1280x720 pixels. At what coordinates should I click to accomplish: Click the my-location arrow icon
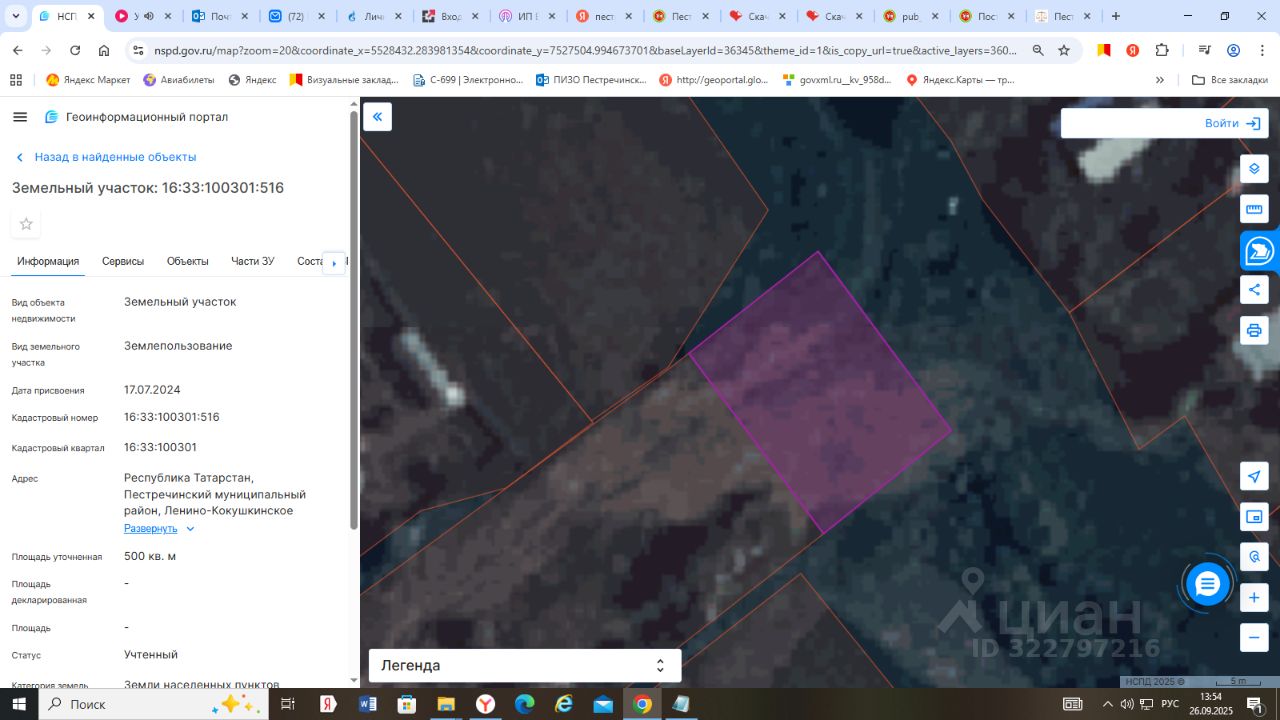[x=1254, y=476]
